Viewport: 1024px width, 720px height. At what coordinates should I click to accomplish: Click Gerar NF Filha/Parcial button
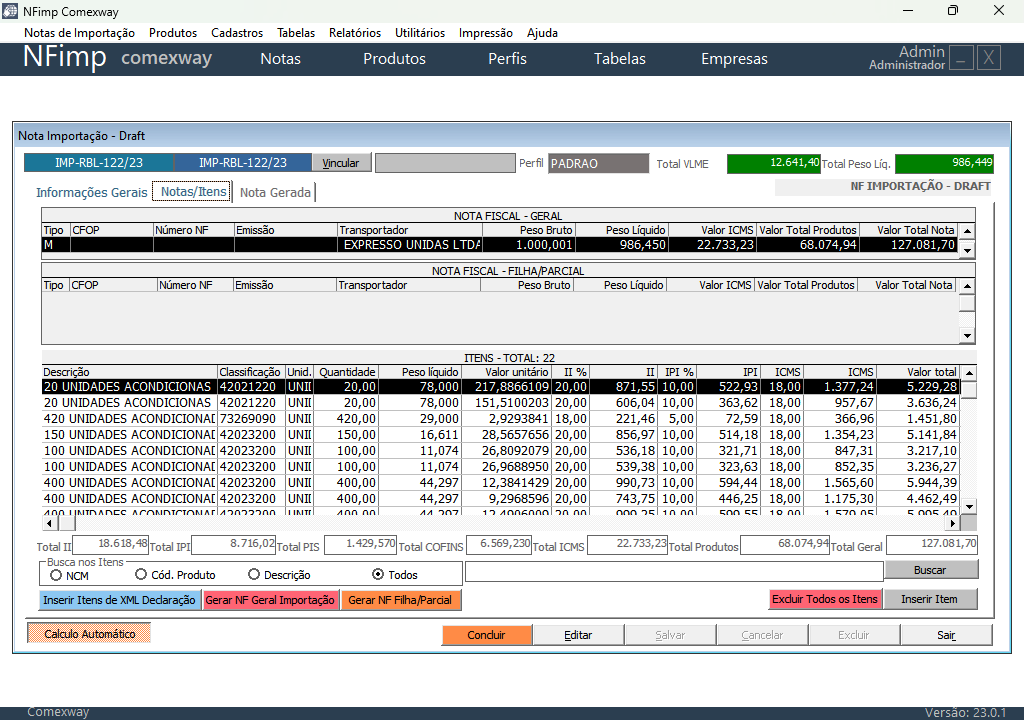click(400, 600)
